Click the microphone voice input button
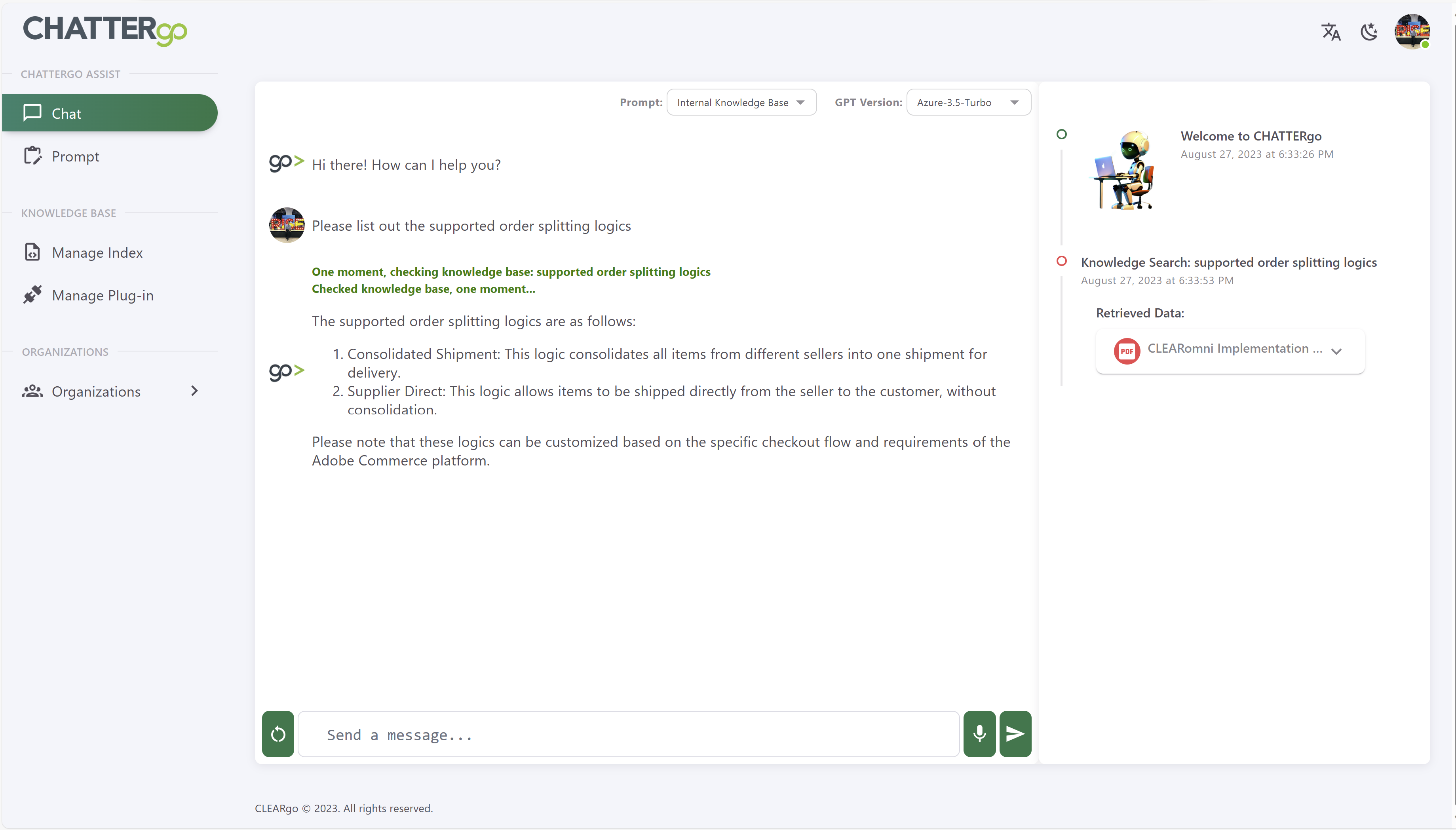The height and width of the screenshot is (830, 1456). tap(979, 734)
